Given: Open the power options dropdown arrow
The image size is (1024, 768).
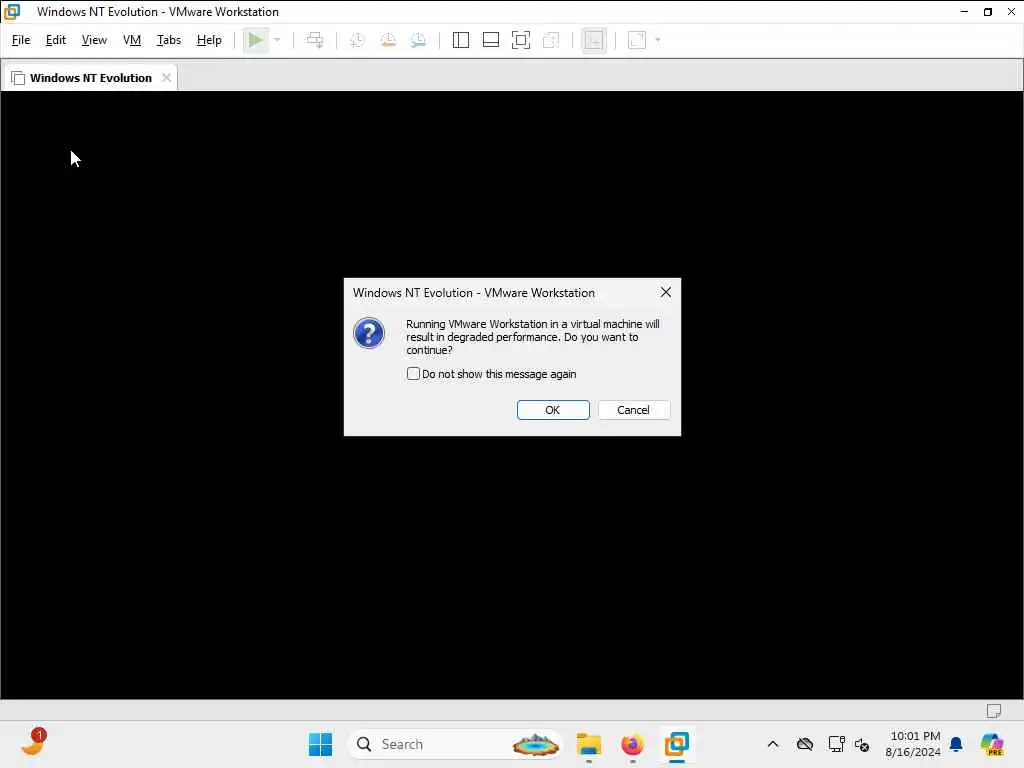Looking at the screenshot, I should point(277,40).
